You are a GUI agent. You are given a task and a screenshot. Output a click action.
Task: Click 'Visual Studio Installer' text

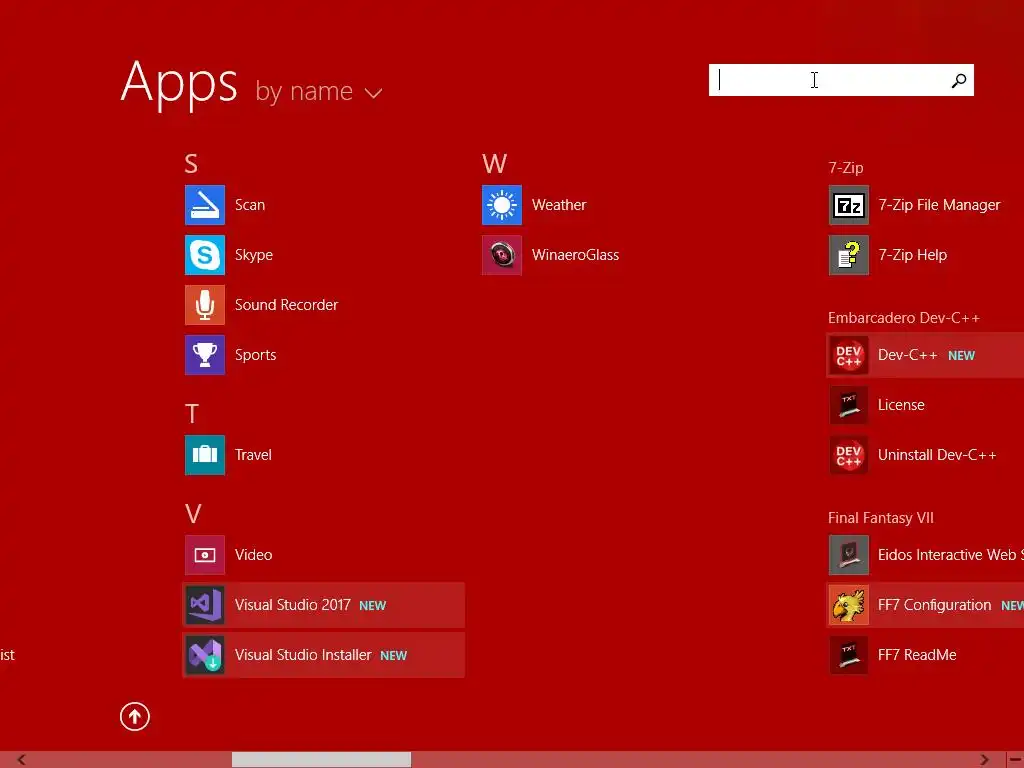click(303, 655)
